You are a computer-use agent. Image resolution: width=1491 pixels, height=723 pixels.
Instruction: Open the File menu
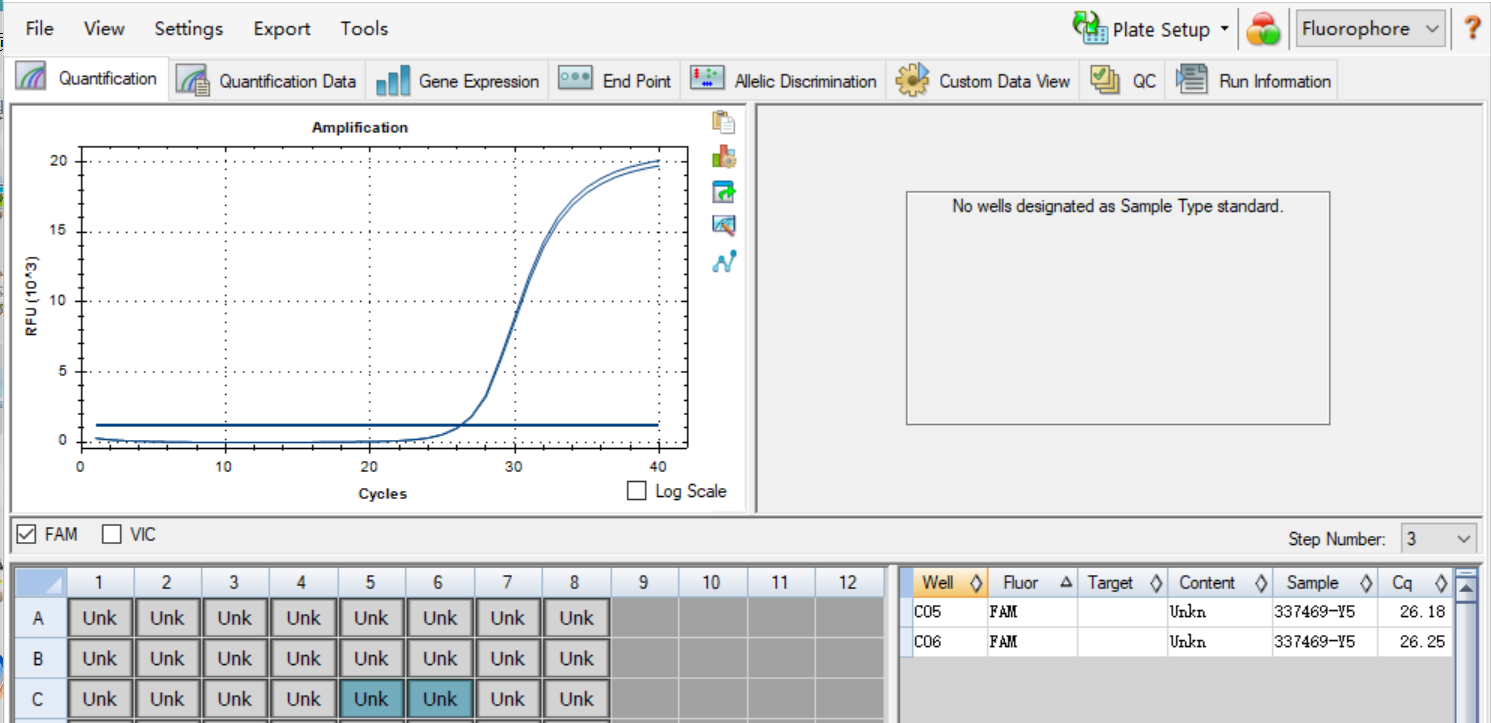click(39, 28)
